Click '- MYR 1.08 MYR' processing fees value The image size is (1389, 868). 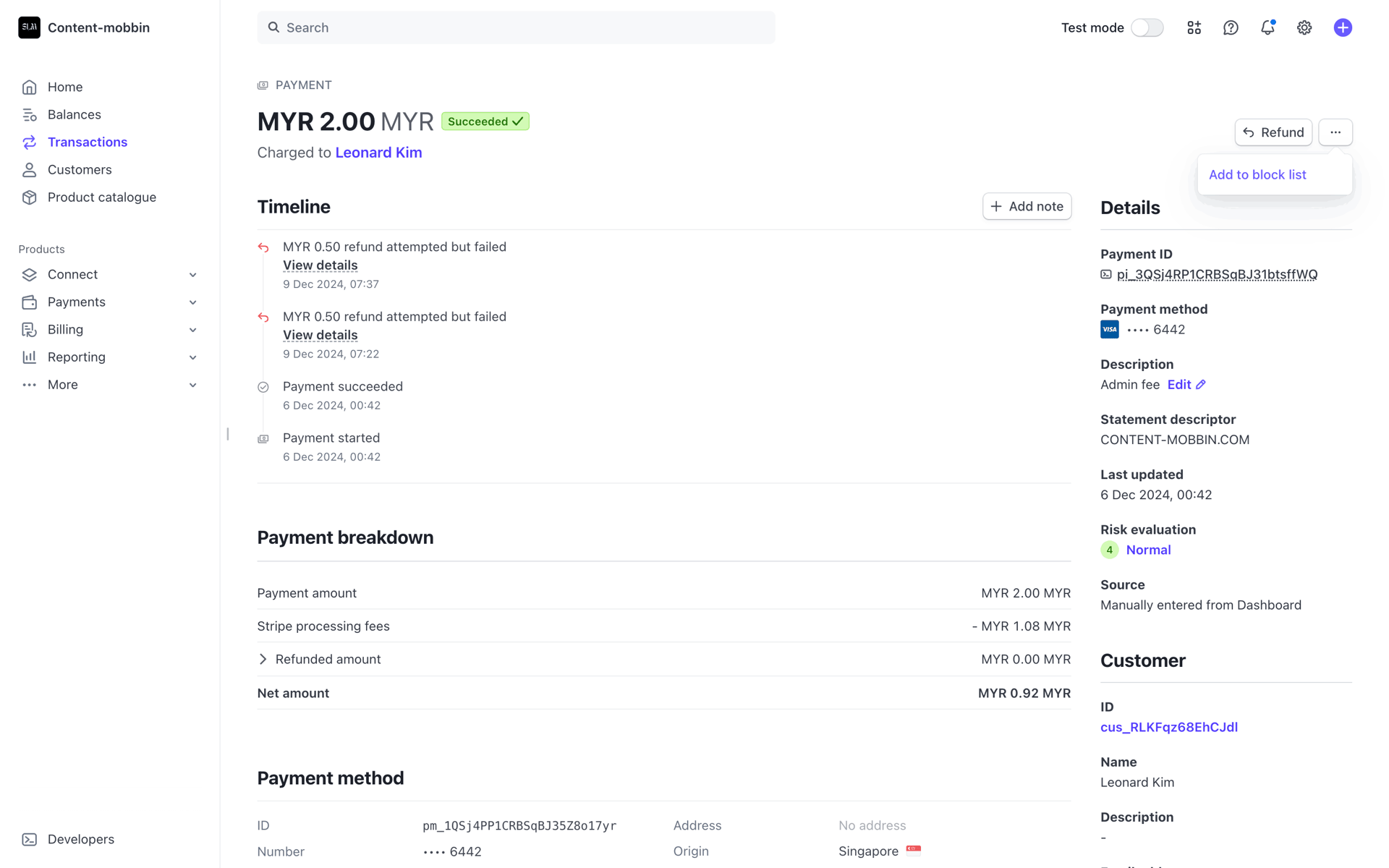(x=1021, y=626)
